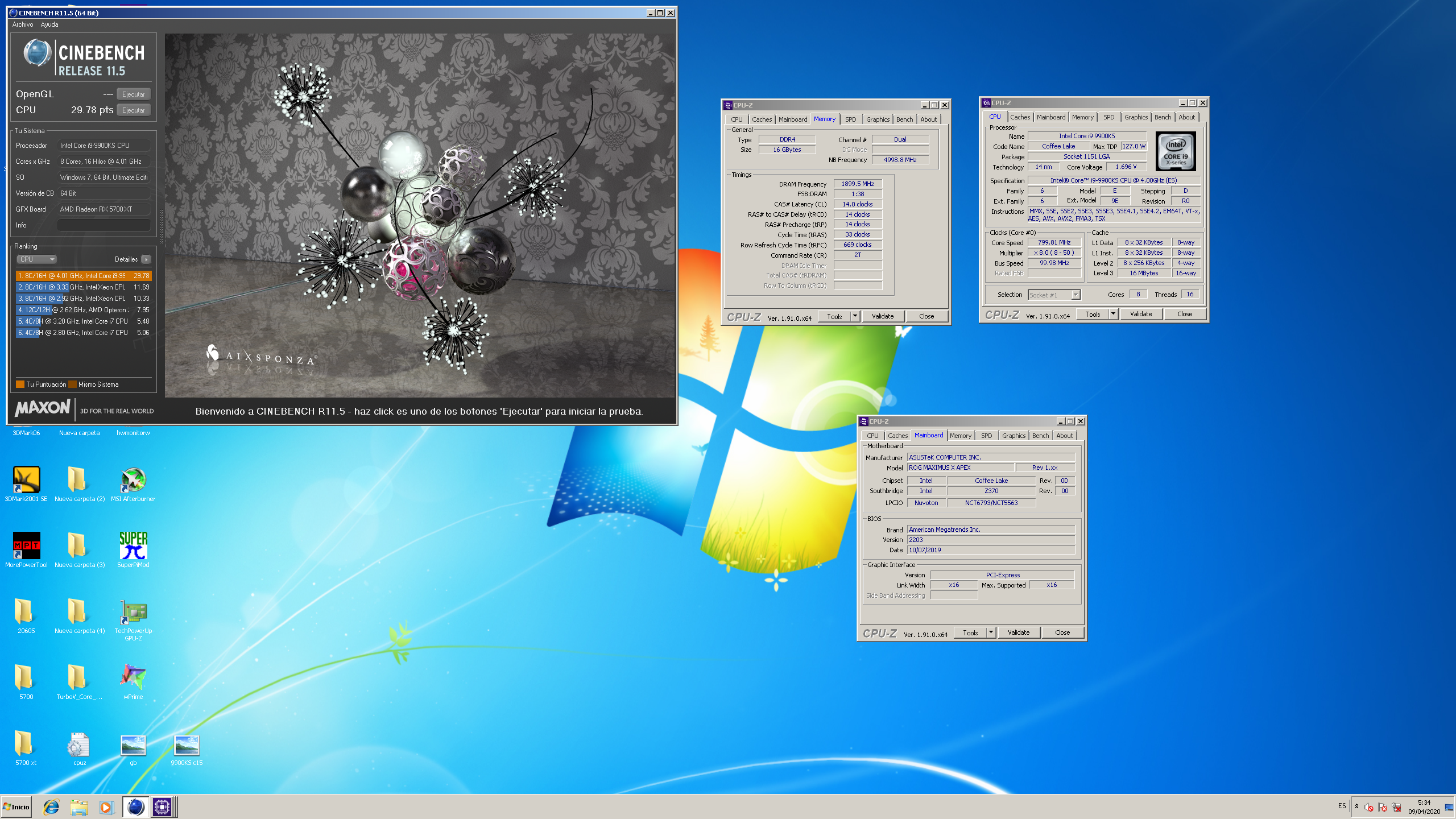Open the Nueva carpeta (4) folder
1456x819 pixels.
tap(80, 615)
